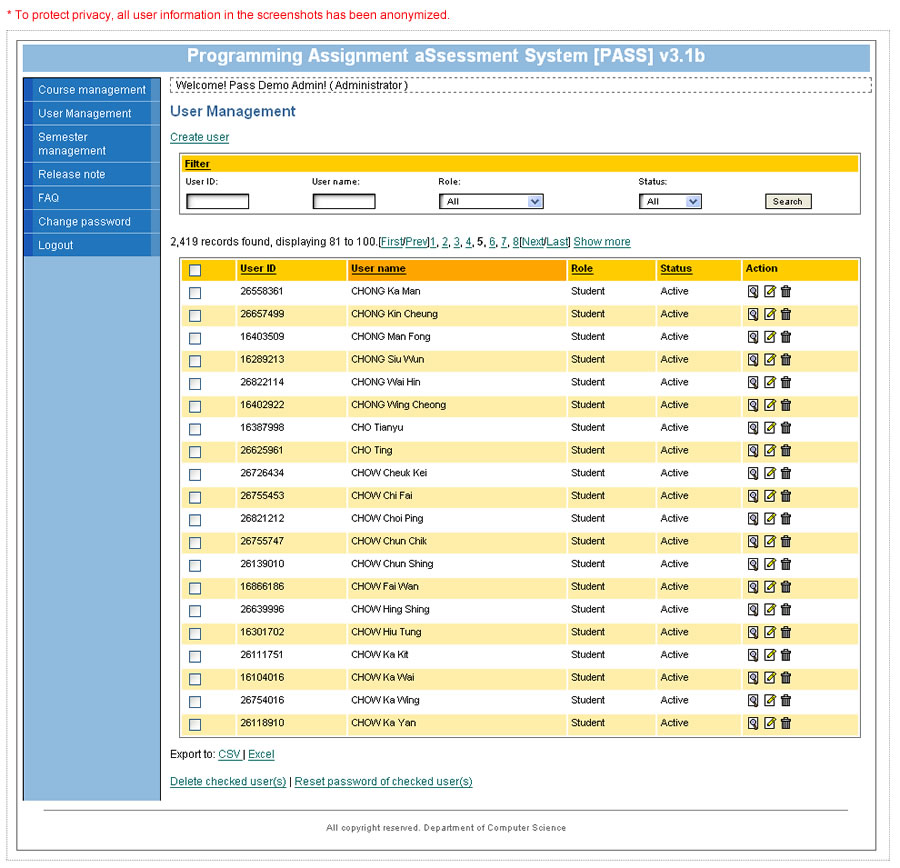Click the edit icon for CHONG Kin Cheung
Screen dimensions: 900x868
point(769,314)
